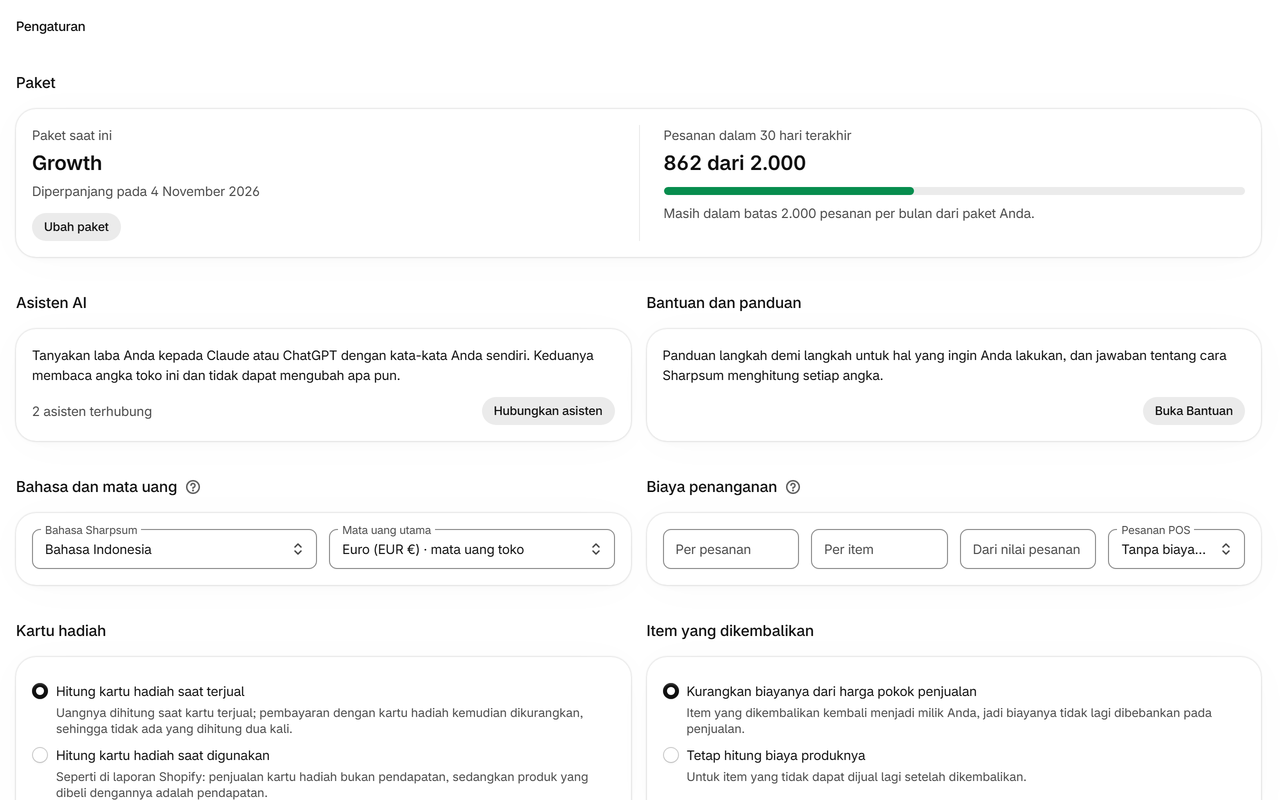Click the 'Bantuan dan panduan' heading
Image resolution: width=1280 pixels, height=800 pixels.
[724, 303]
